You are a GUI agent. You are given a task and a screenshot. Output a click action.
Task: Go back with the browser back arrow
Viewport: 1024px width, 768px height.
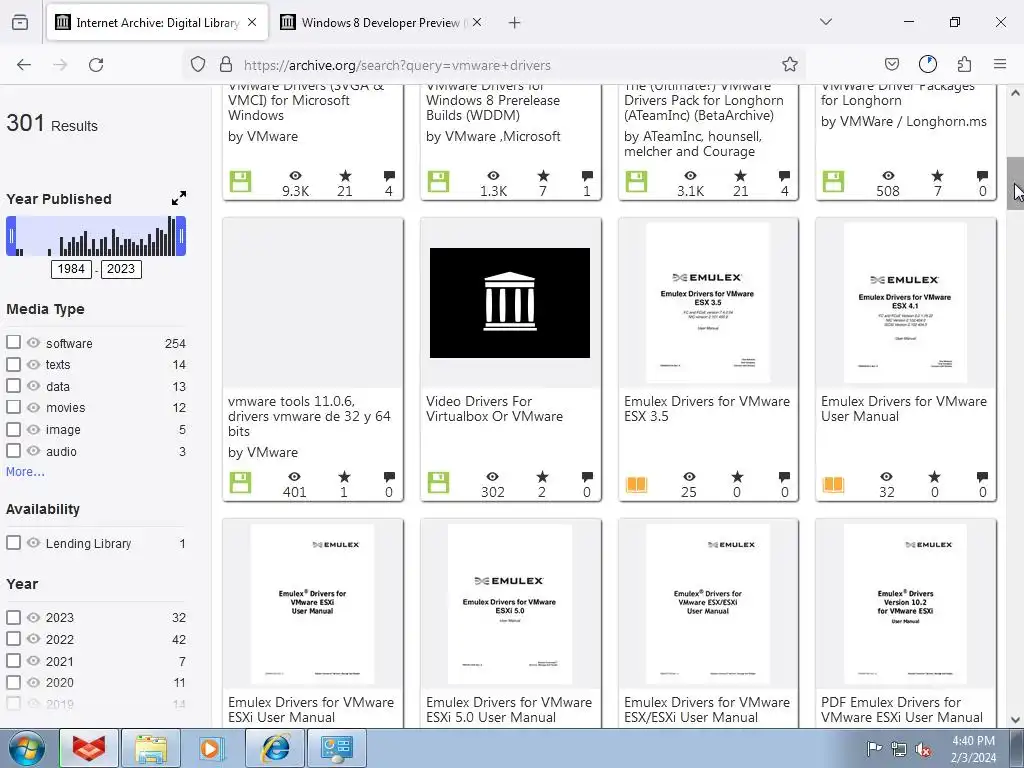24,65
